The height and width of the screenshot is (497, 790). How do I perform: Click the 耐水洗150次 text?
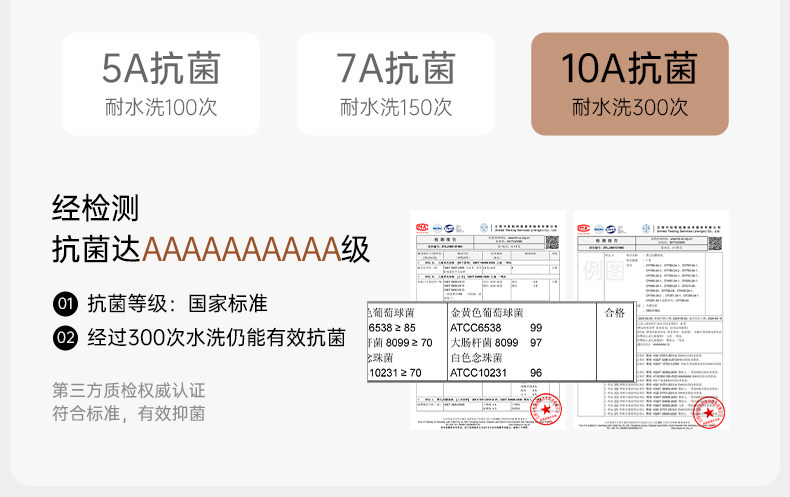coord(396,107)
